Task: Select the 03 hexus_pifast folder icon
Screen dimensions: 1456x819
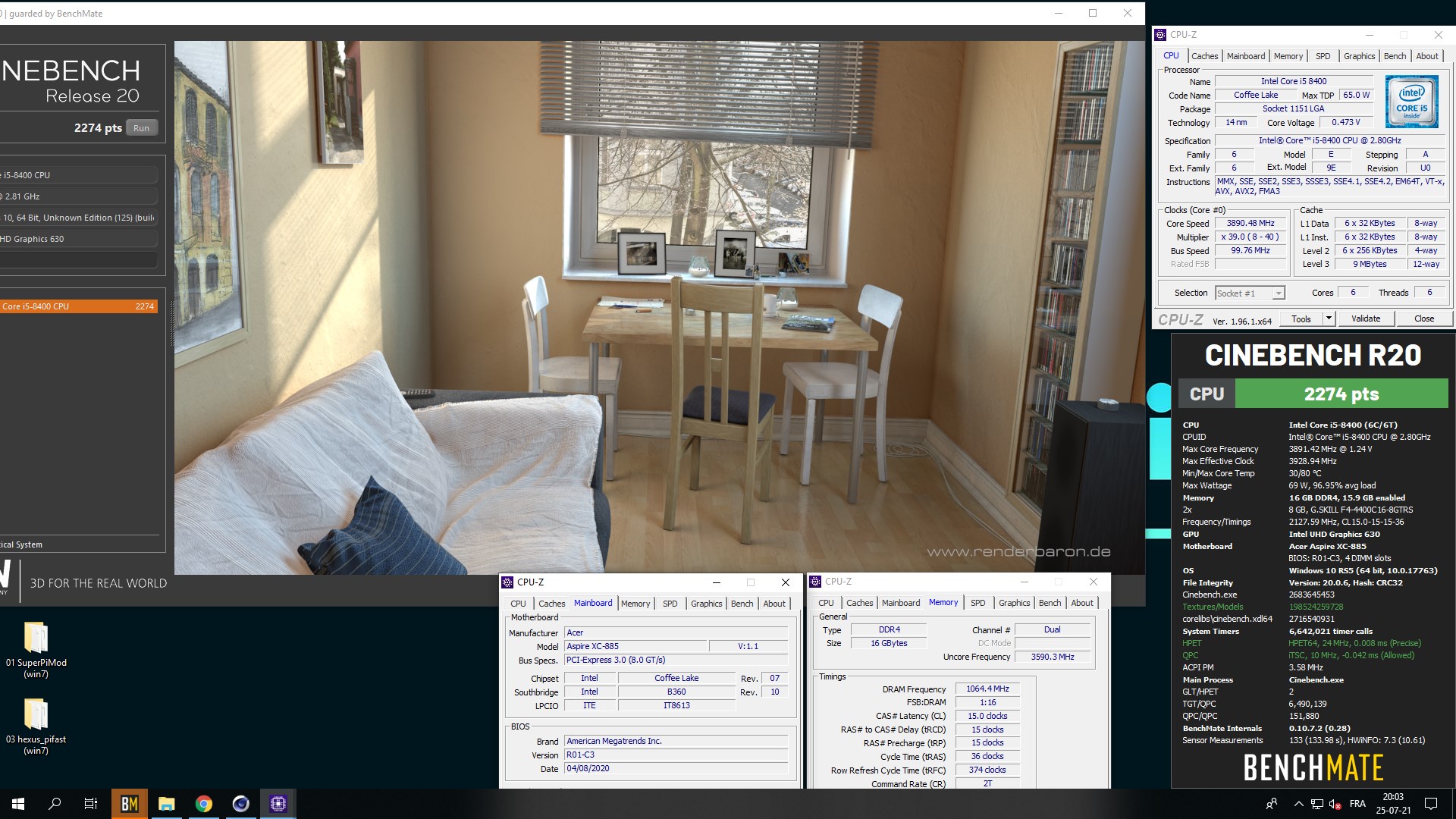Action: [x=36, y=714]
